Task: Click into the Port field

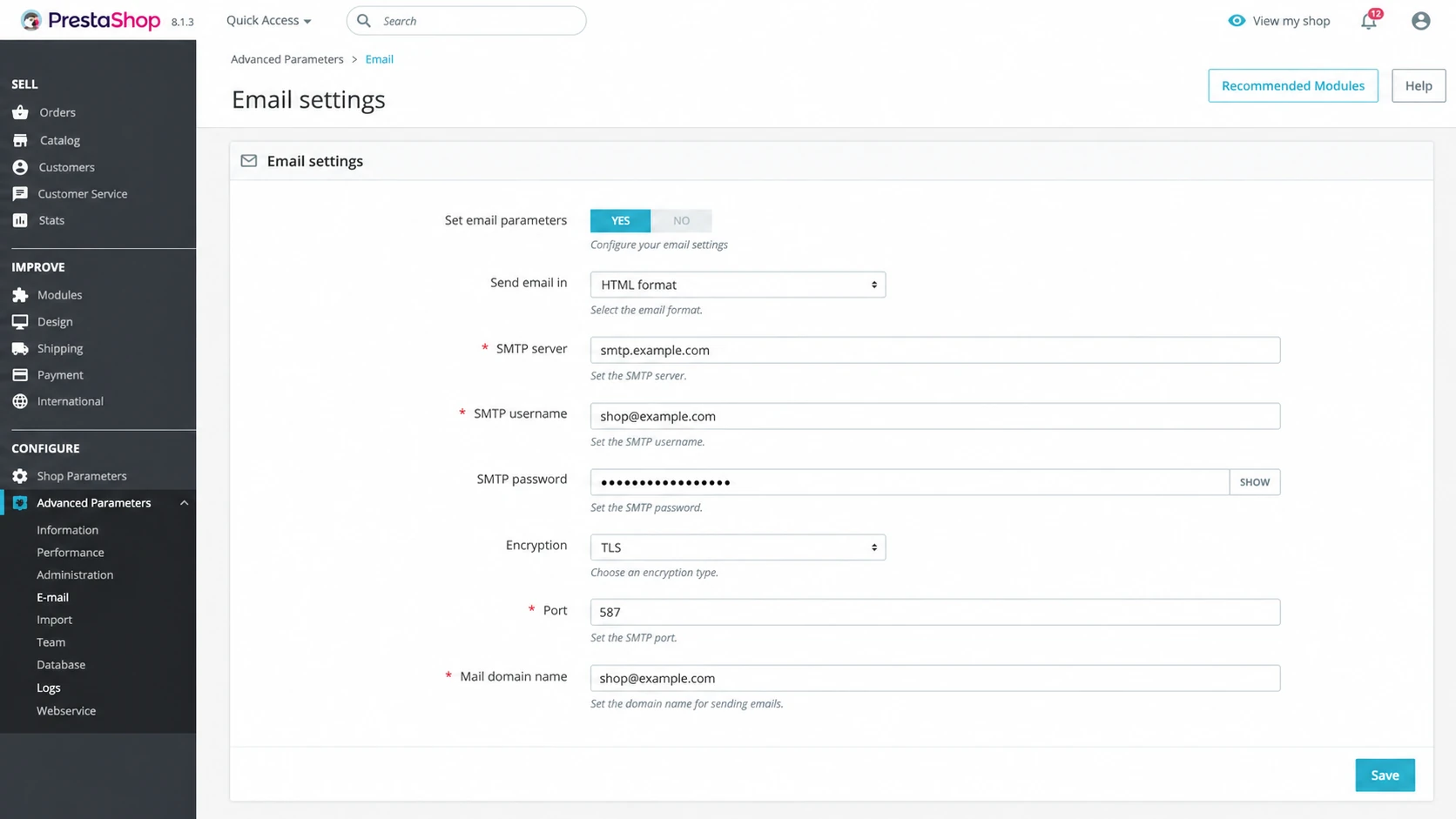Action: click(x=935, y=612)
